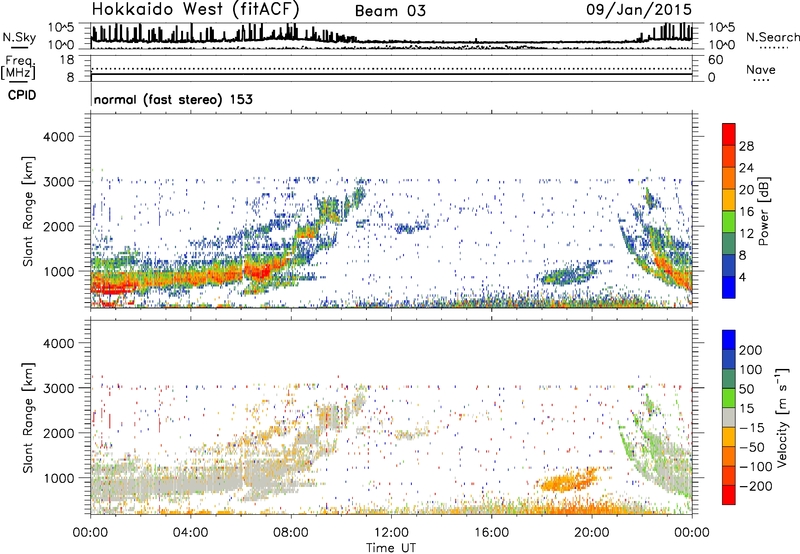
Task: Click the power panel 'Slant Range [km]' label
Action: (x=28, y=211)
